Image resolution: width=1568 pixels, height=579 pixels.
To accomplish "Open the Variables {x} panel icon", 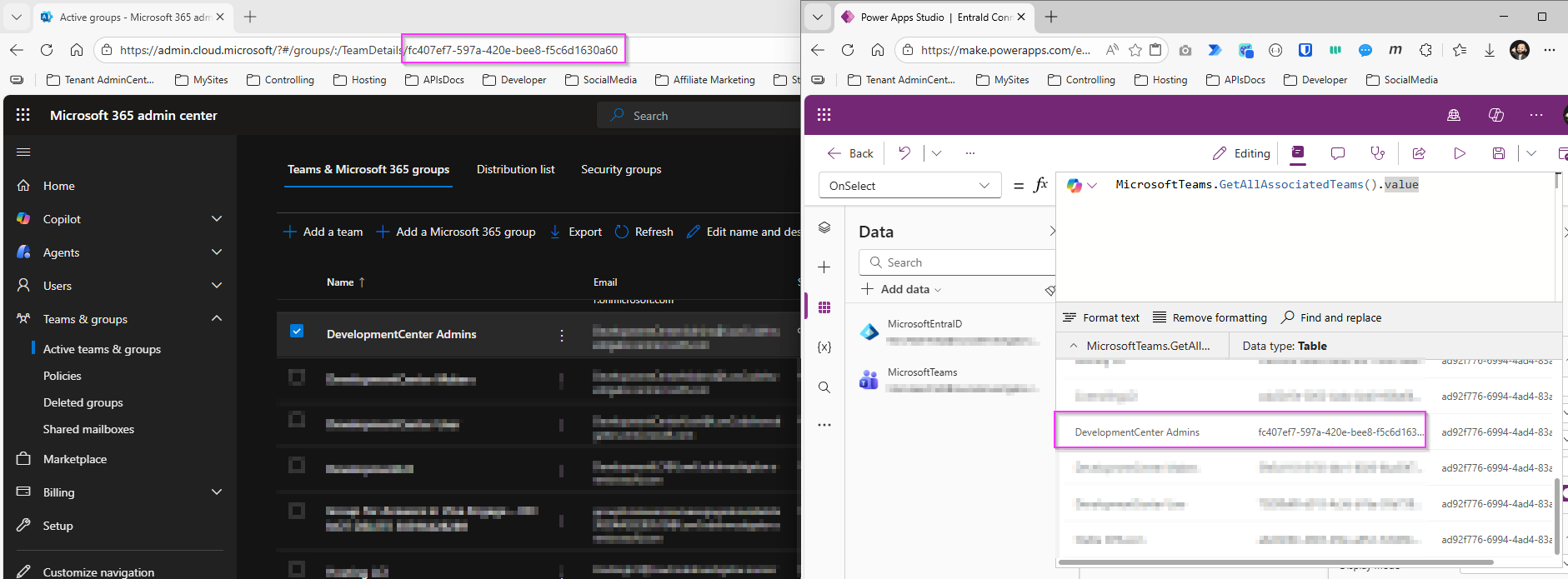I will (824, 347).
